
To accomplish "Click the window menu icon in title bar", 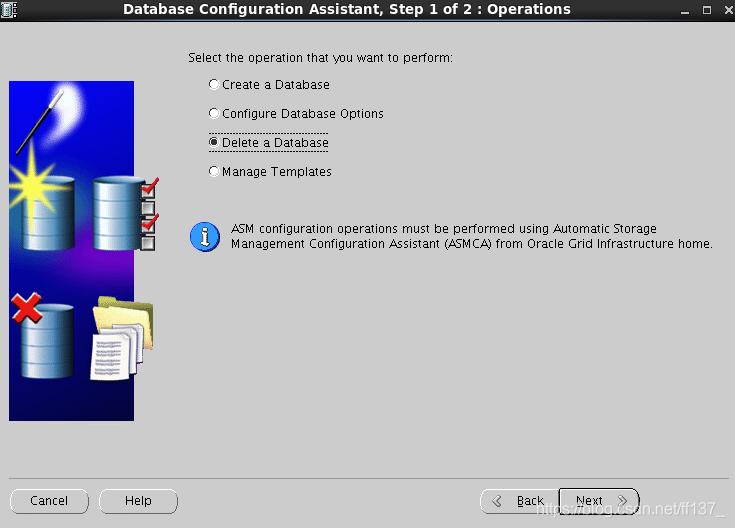I will [x=8, y=9].
